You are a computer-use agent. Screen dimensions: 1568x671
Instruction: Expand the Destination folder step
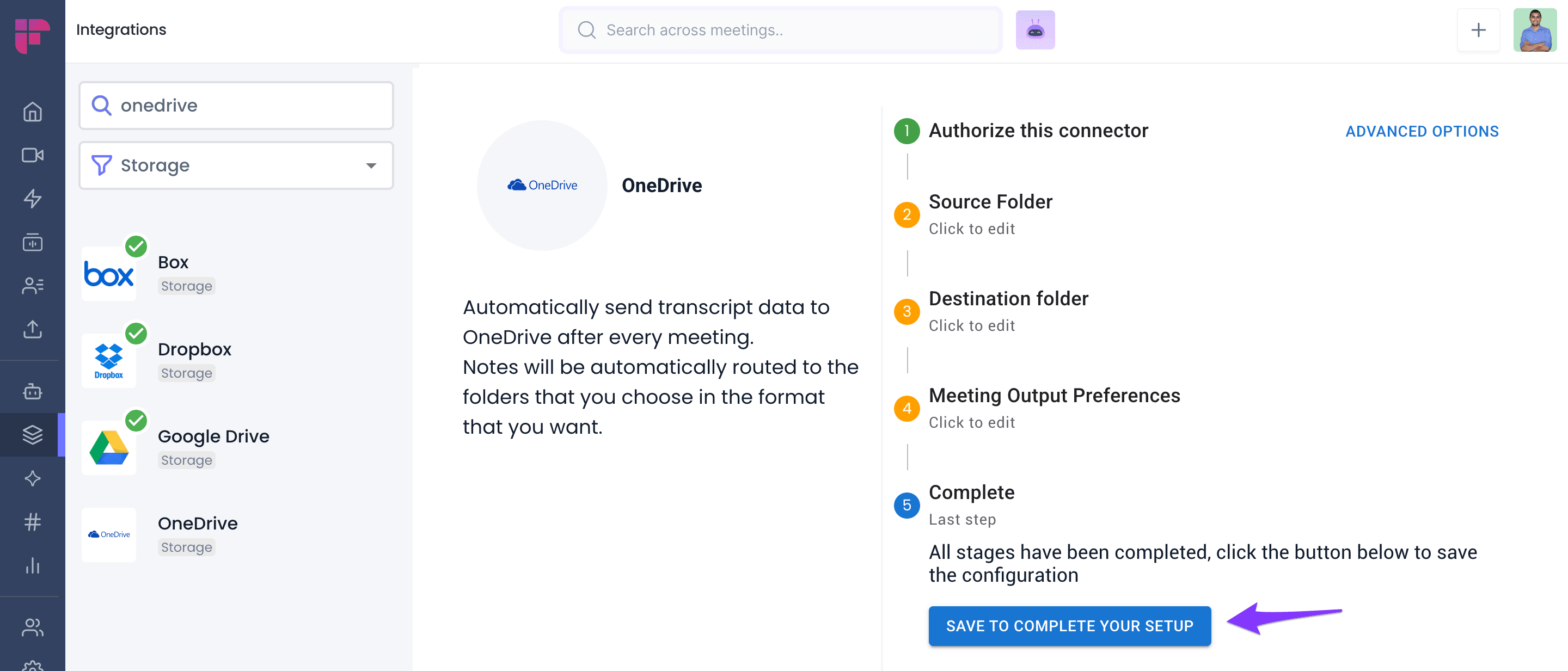(x=1008, y=311)
